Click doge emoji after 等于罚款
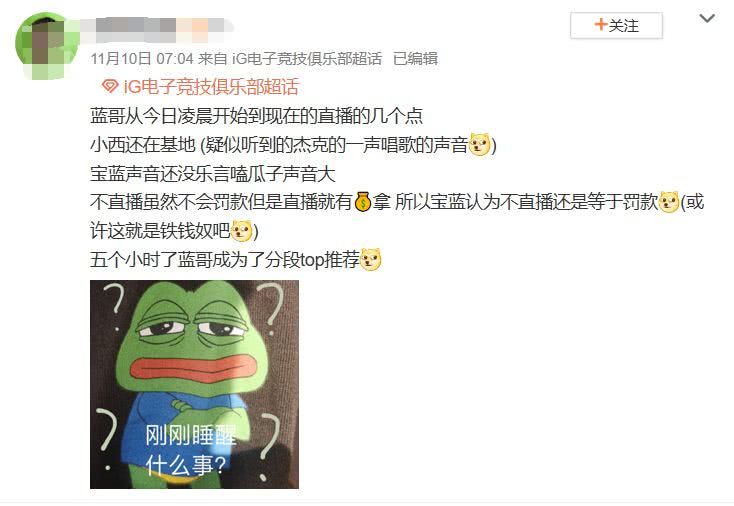 pyautogui.click(x=668, y=202)
